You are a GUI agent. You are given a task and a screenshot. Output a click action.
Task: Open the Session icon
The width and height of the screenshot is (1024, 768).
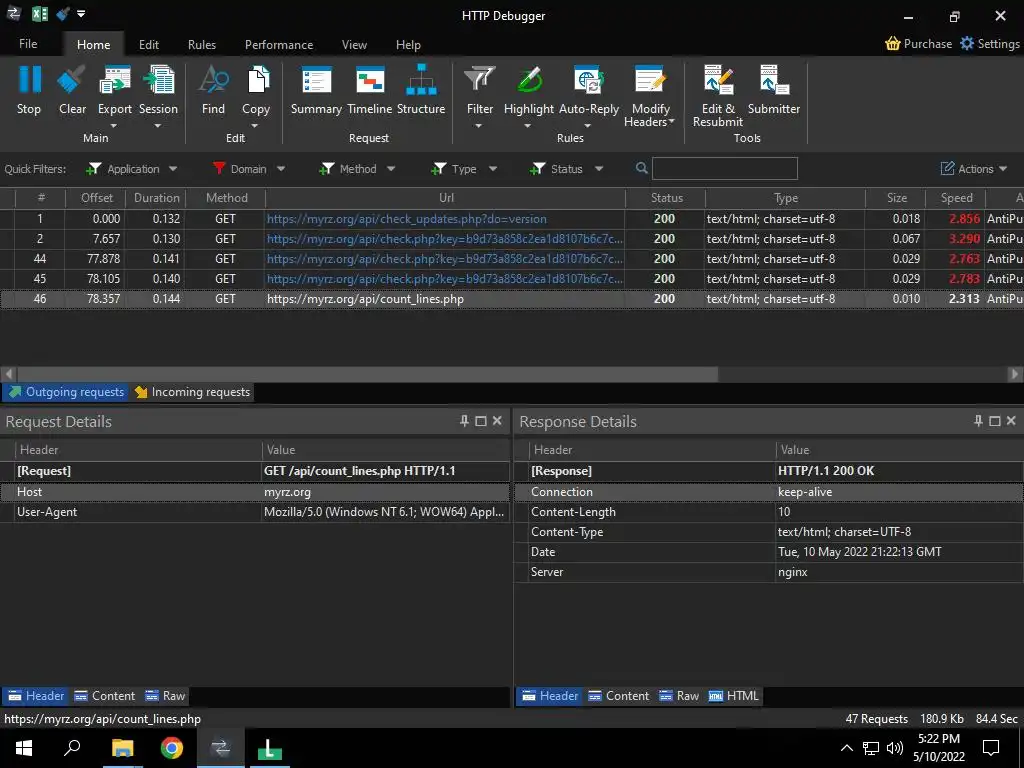pos(158,80)
